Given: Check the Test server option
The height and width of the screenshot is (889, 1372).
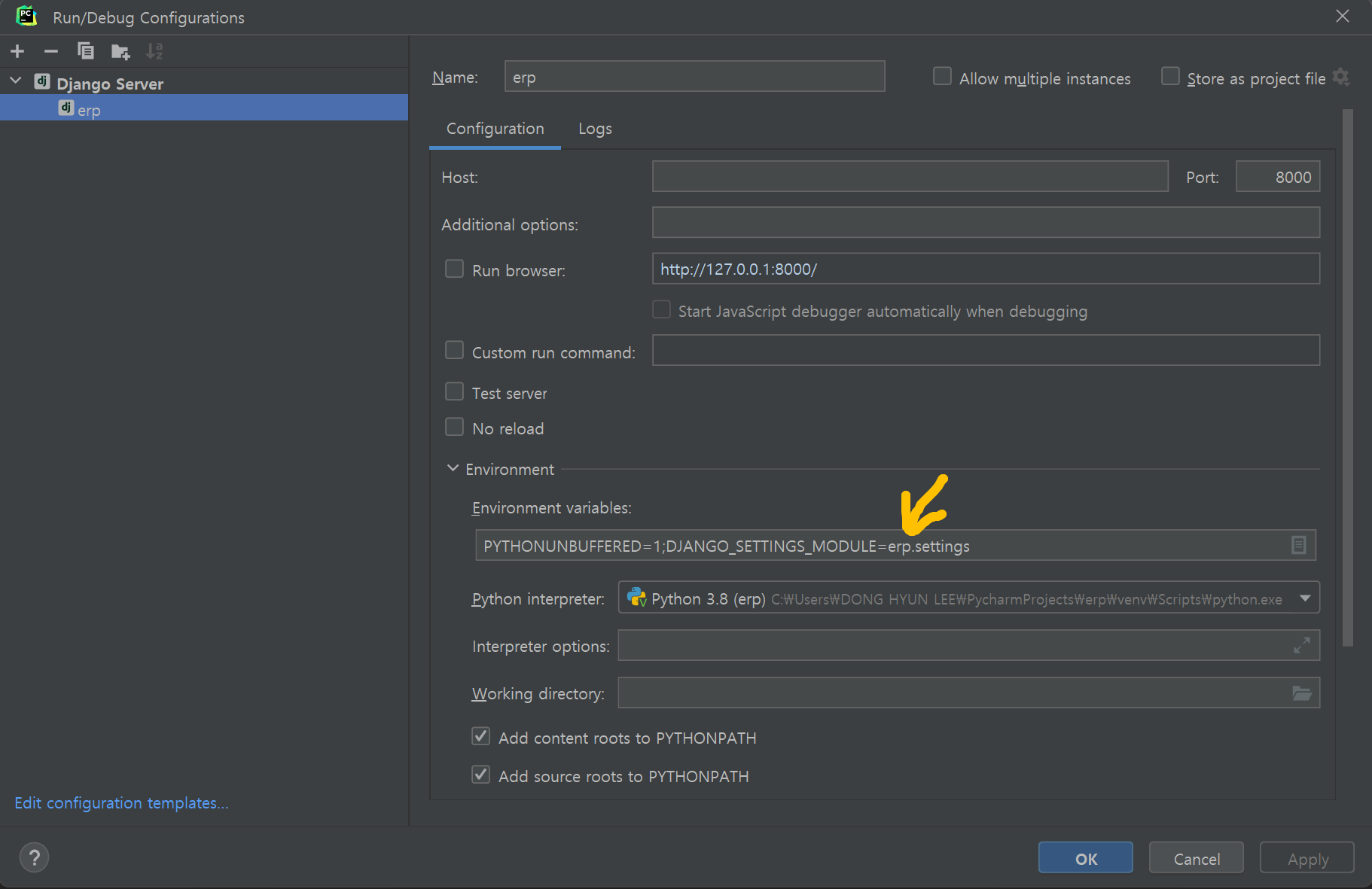Looking at the screenshot, I should coord(454,391).
